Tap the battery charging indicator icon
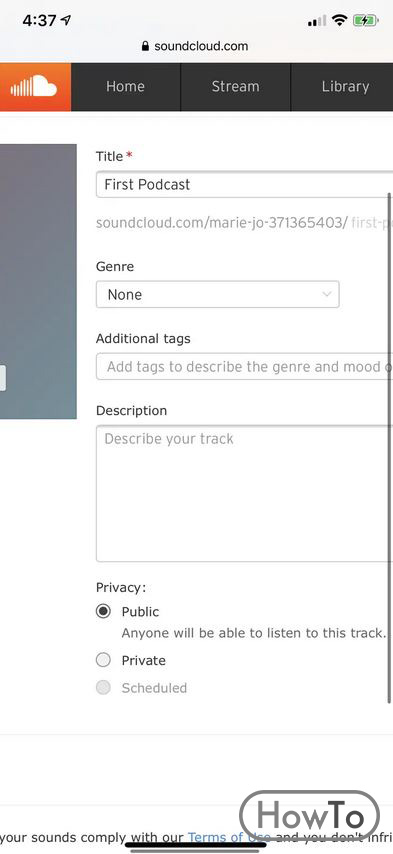 coord(364,21)
